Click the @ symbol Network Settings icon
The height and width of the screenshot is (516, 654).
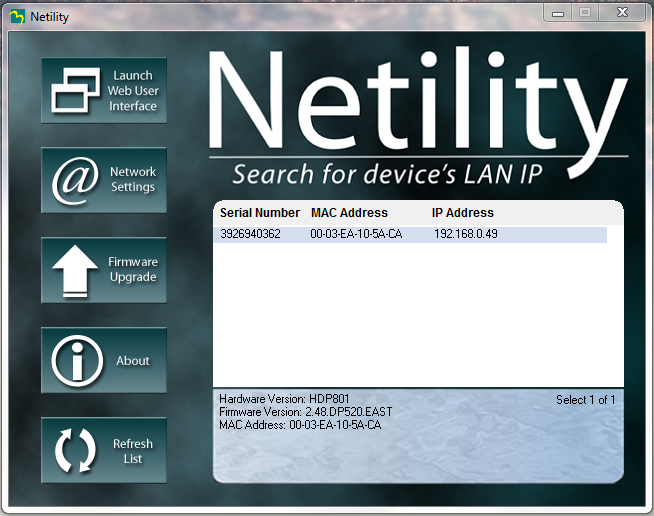click(75, 181)
